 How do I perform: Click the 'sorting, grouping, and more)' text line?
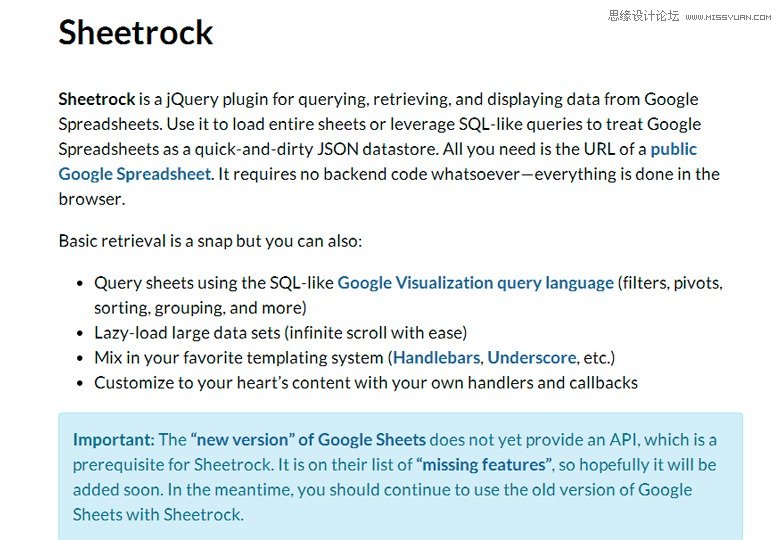pos(200,308)
